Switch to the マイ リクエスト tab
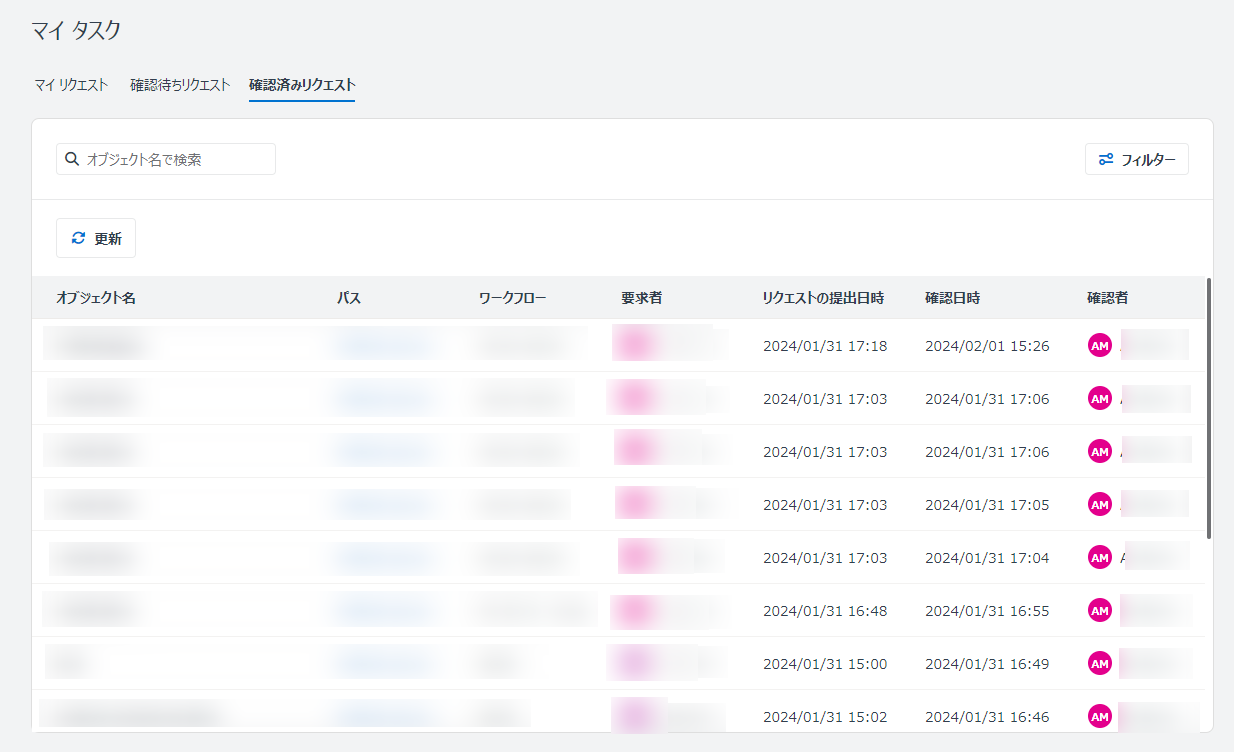Viewport: 1234px width, 752px height. pyautogui.click(x=71, y=85)
